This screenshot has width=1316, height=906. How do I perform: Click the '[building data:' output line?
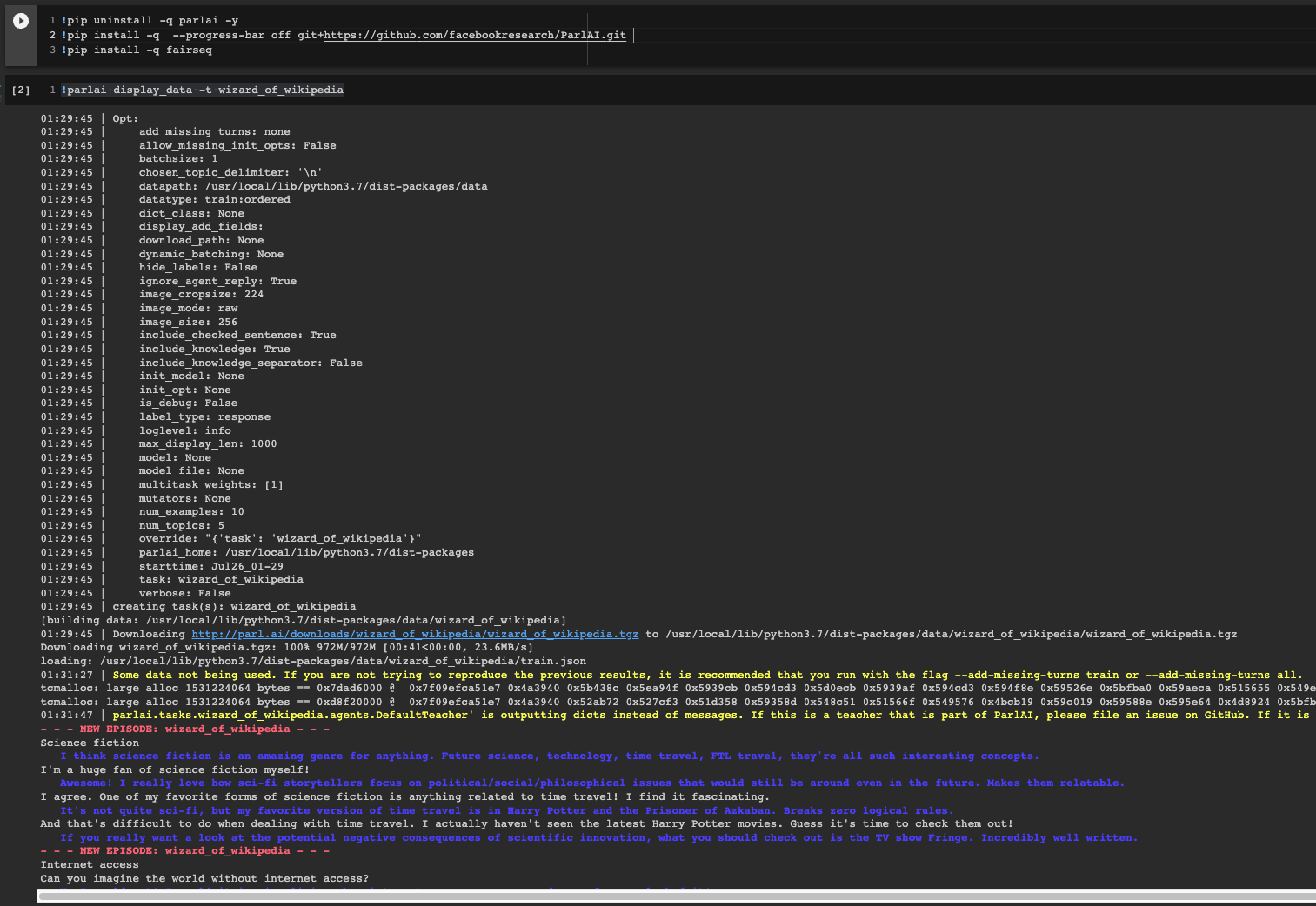[x=303, y=620]
